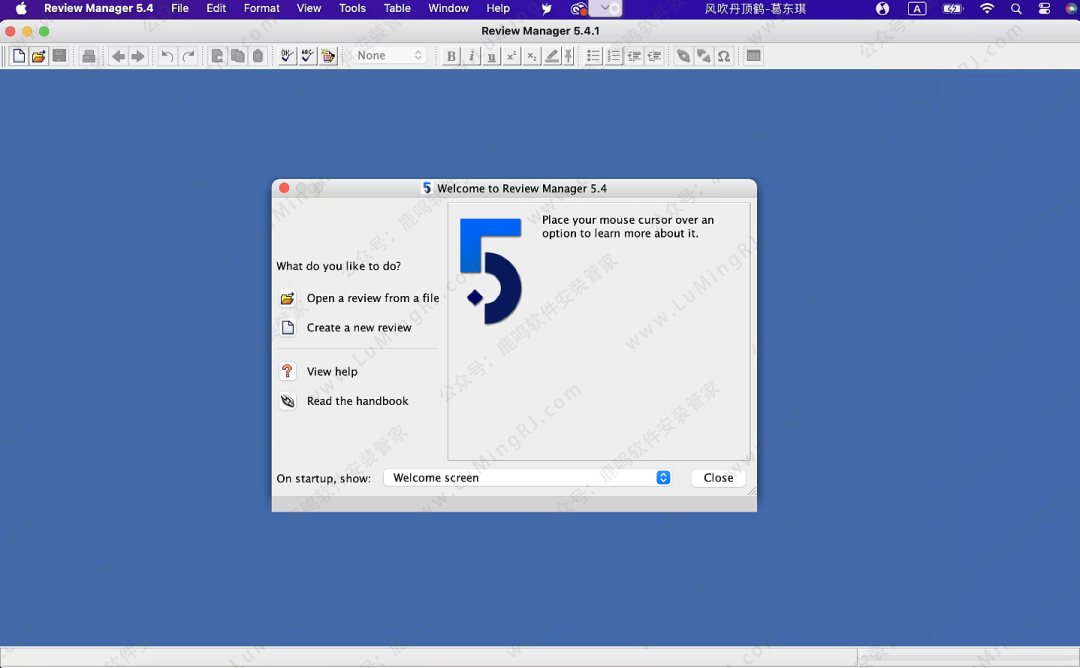The width and height of the screenshot is (1080, 668).
Task: Open the Tools menu
Action: (x=352, y=9)
